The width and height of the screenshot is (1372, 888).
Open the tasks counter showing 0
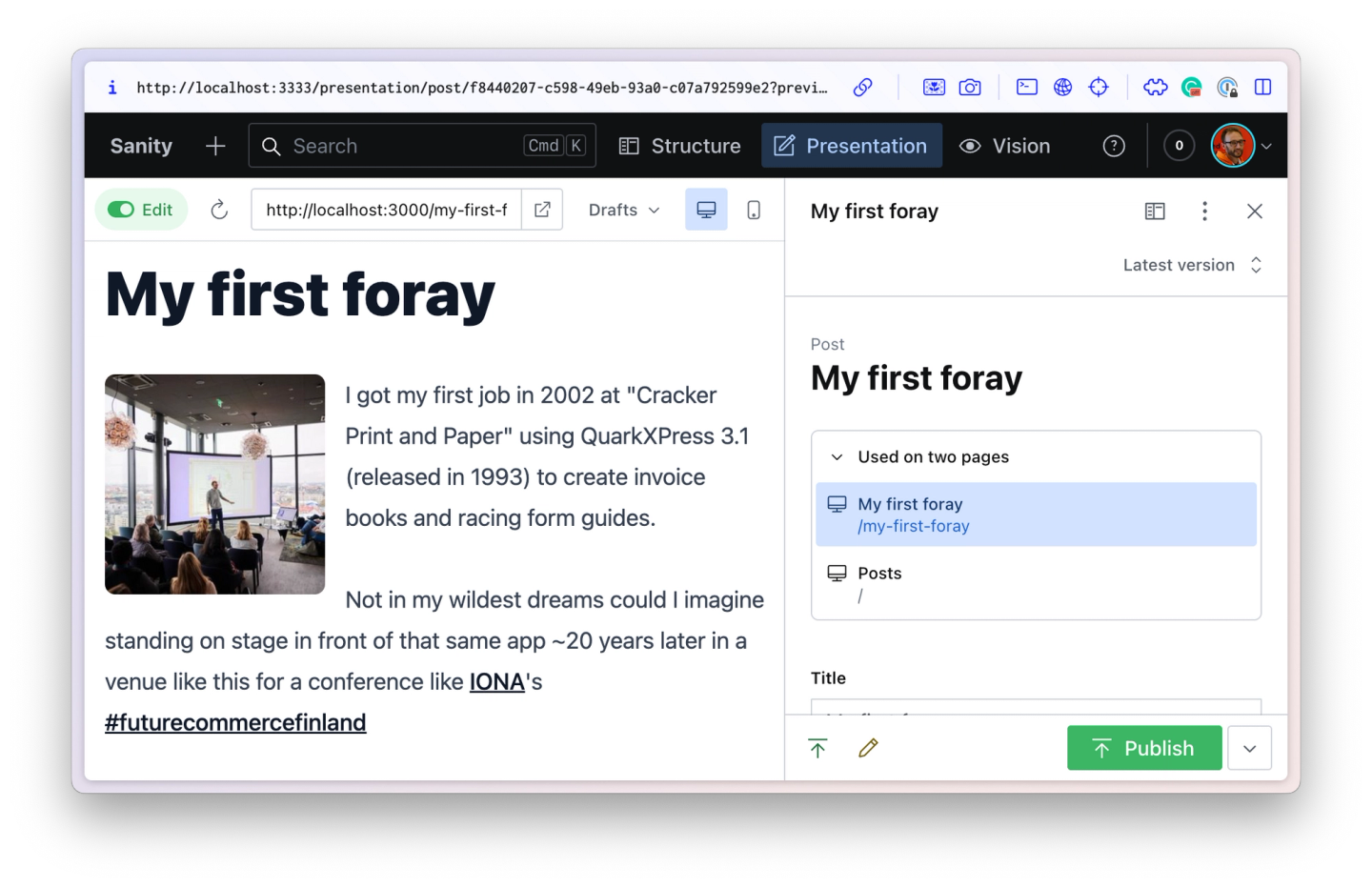[1179, 146]
